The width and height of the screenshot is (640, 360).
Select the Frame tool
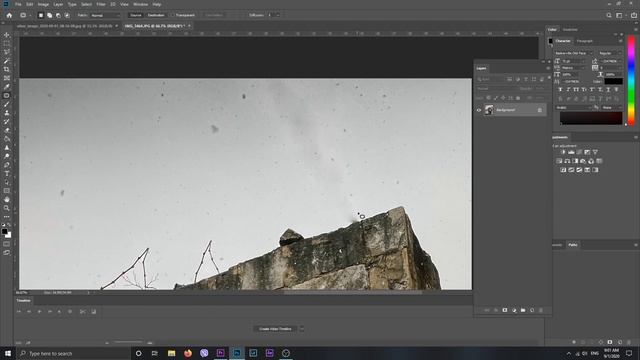(x=7, y=78)
